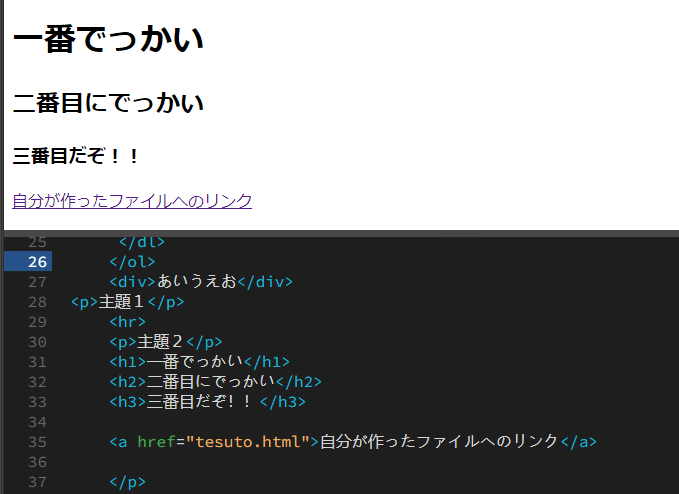
Task: Select line number 27 in the gutter
Action: coord(37,282)
